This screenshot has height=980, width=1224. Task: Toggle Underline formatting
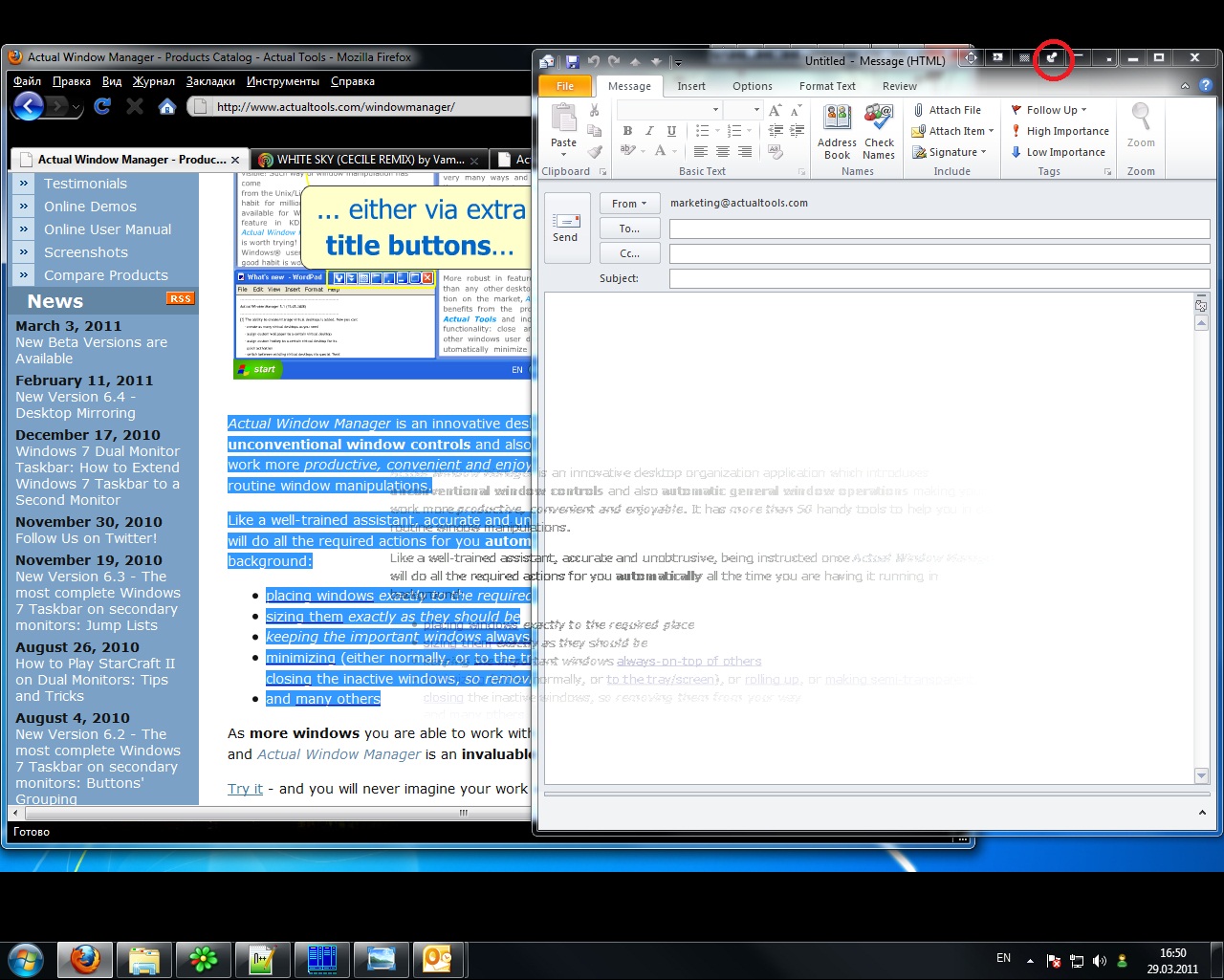click(x=671, y=131)
